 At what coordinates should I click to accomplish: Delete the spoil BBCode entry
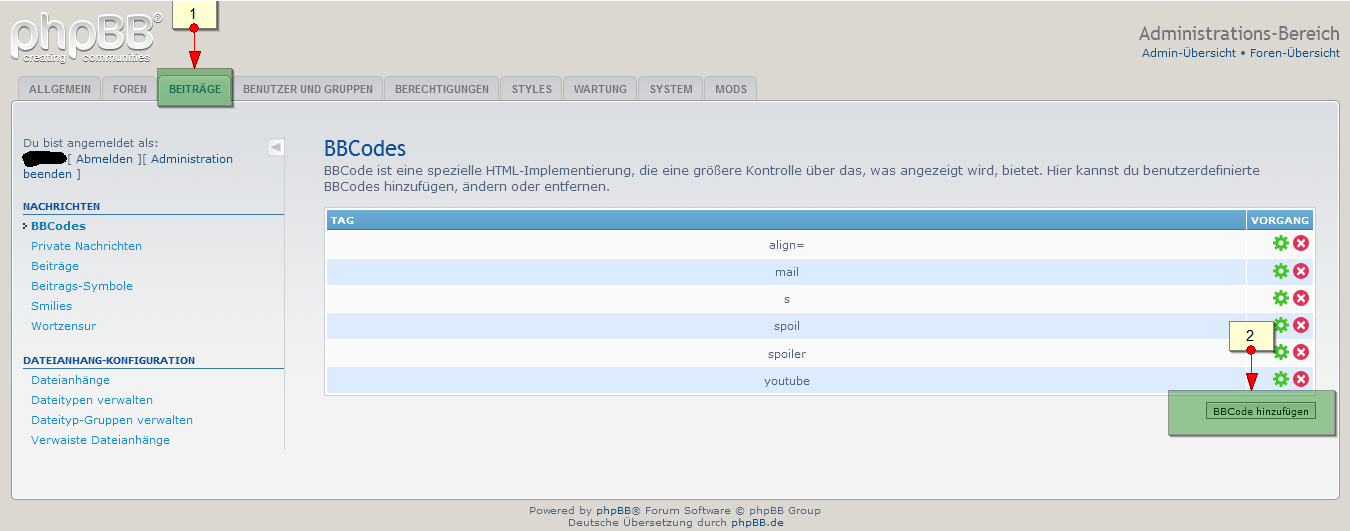1301,325
